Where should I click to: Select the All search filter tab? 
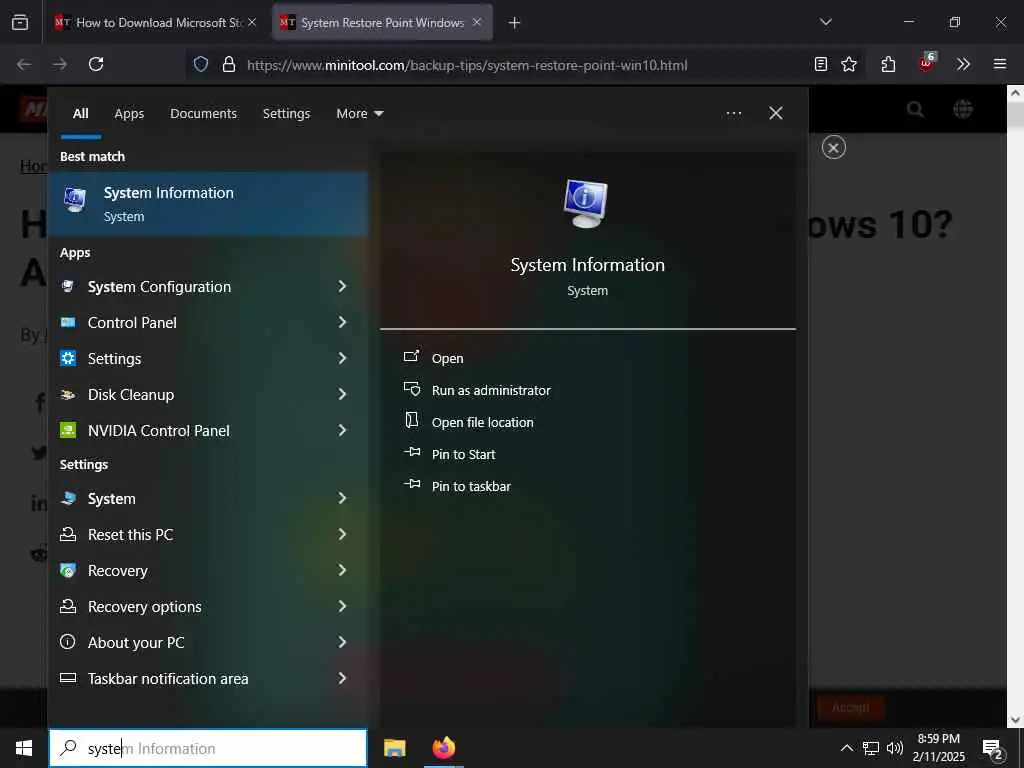pyautogui.click(x=80, y=114)
